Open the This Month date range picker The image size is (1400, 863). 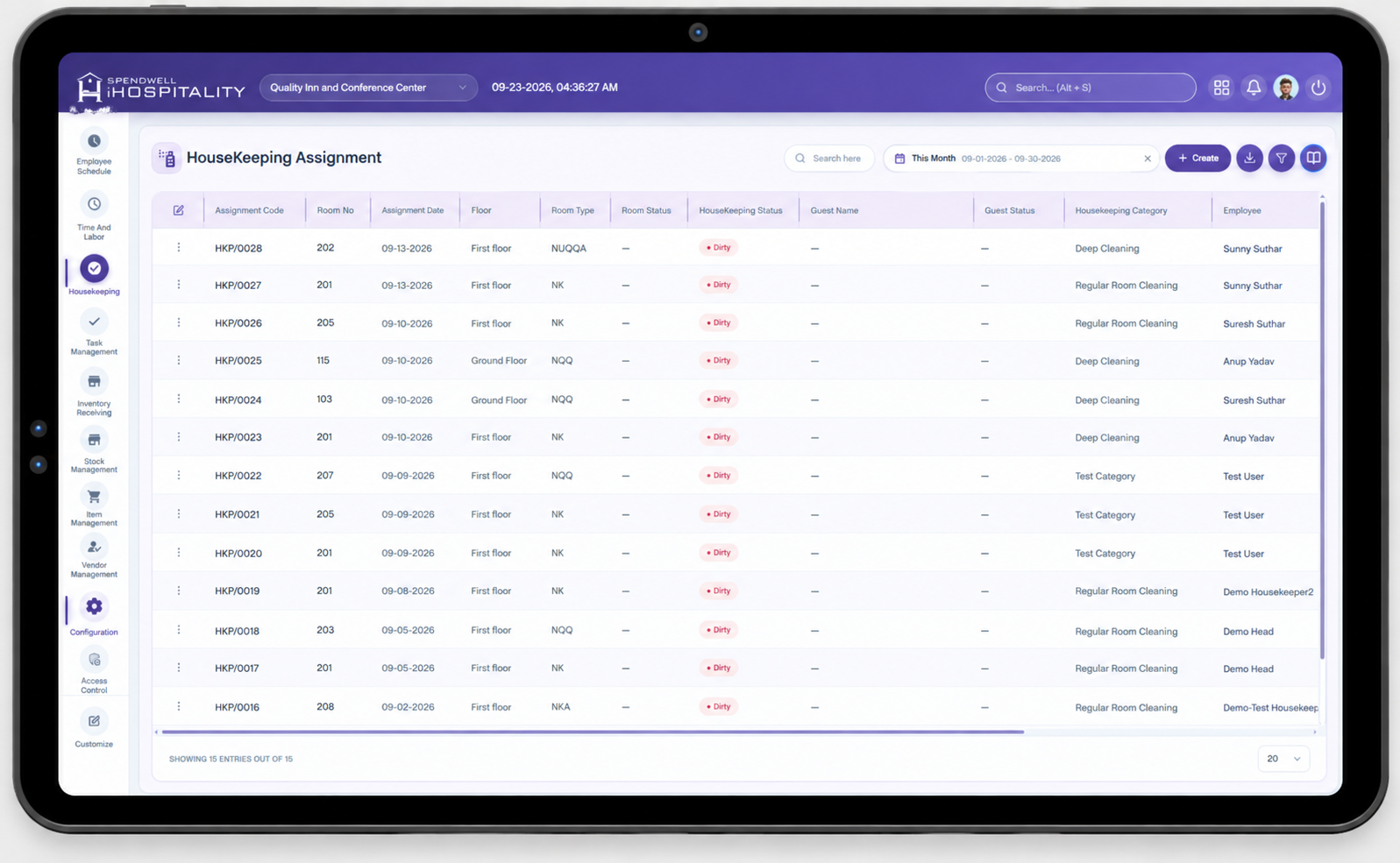pyautogui.click(x=1021, y=159)
